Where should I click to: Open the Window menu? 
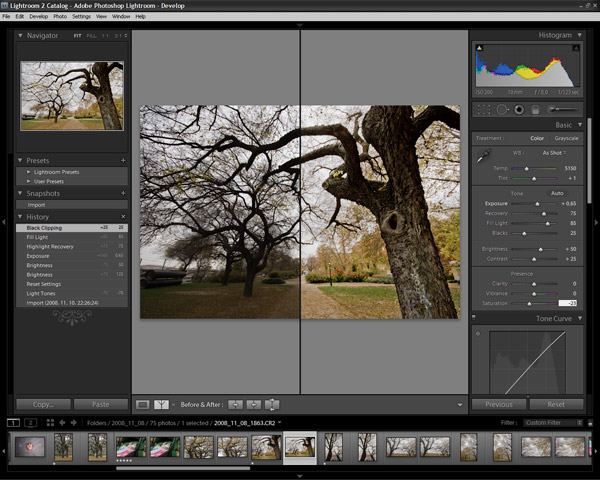[x=121, y=16]
